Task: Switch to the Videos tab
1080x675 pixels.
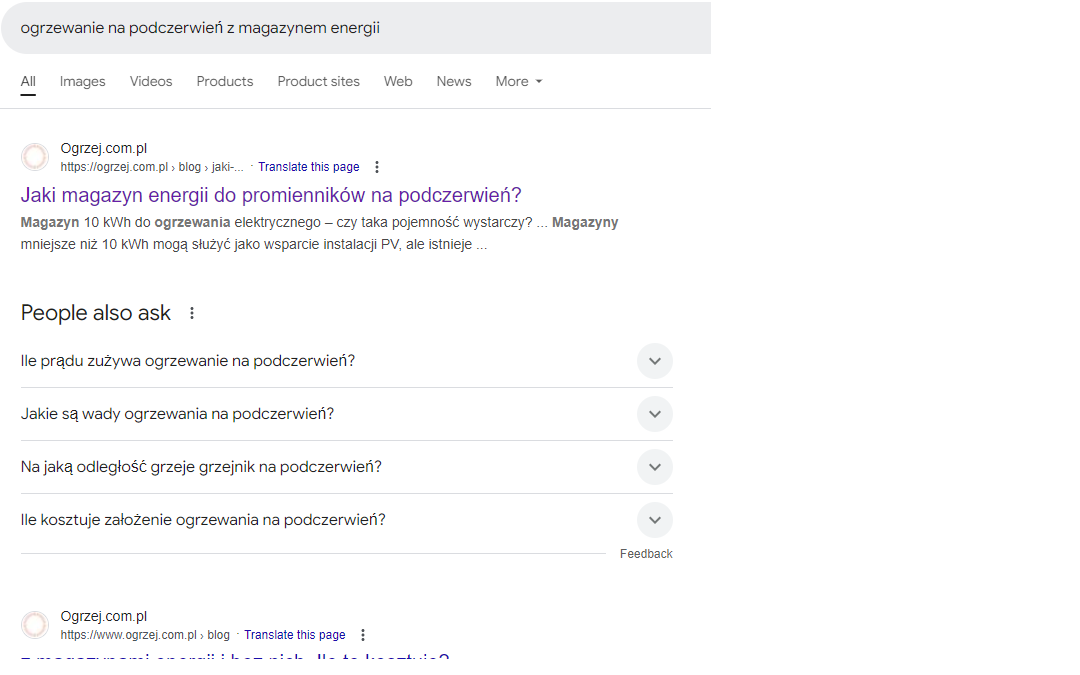Action: click(151, 82)
